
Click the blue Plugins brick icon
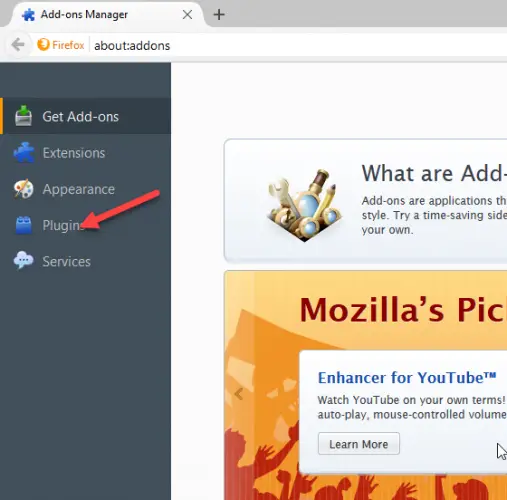(x=24, y=225)
